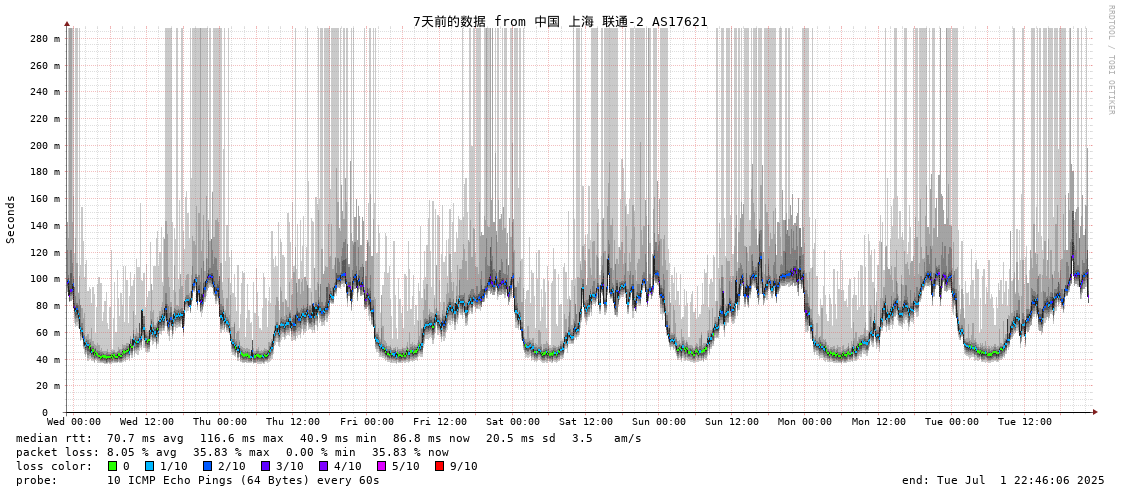1121x494 pixels.
Task: Click the '280 m' y-axis value
Action: 46,39
